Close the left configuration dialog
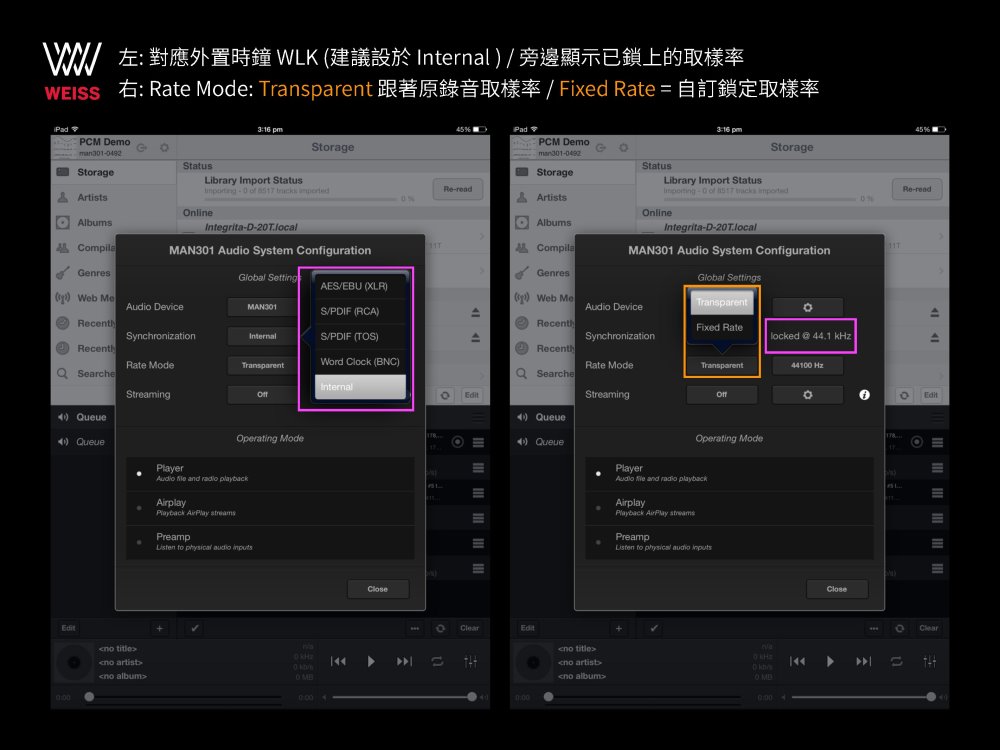 pyautogui.click(x=378, y=589)
